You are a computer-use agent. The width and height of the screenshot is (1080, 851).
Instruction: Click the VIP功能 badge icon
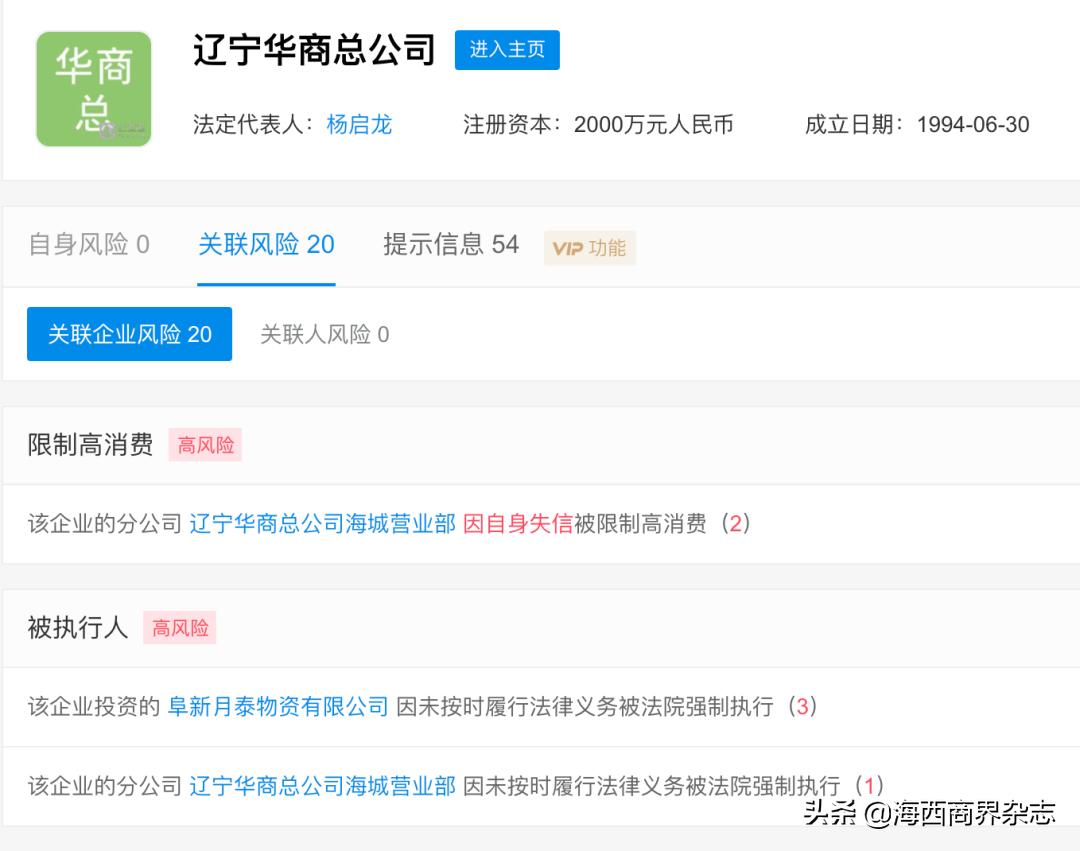click(x=590, y=247)
